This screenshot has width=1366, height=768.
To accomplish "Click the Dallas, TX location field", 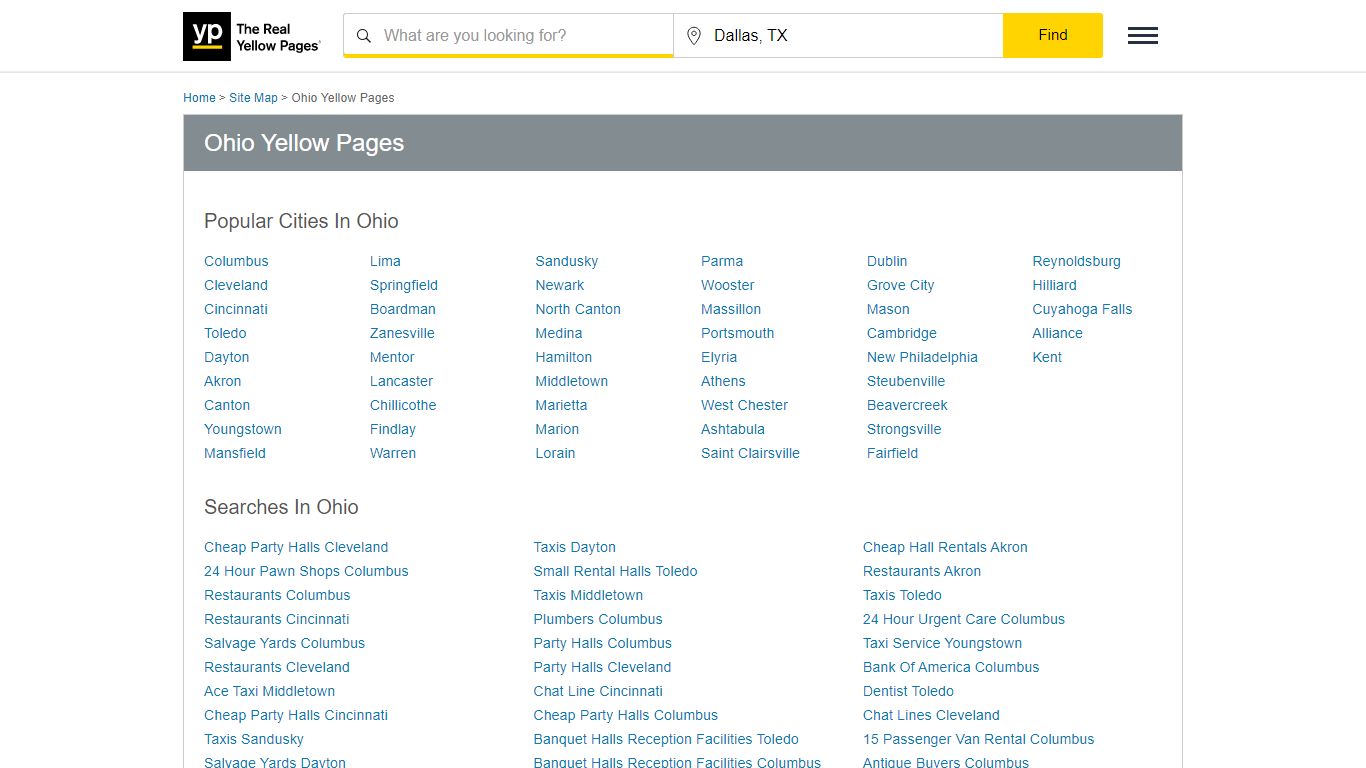I will click(x=838, y=35).
